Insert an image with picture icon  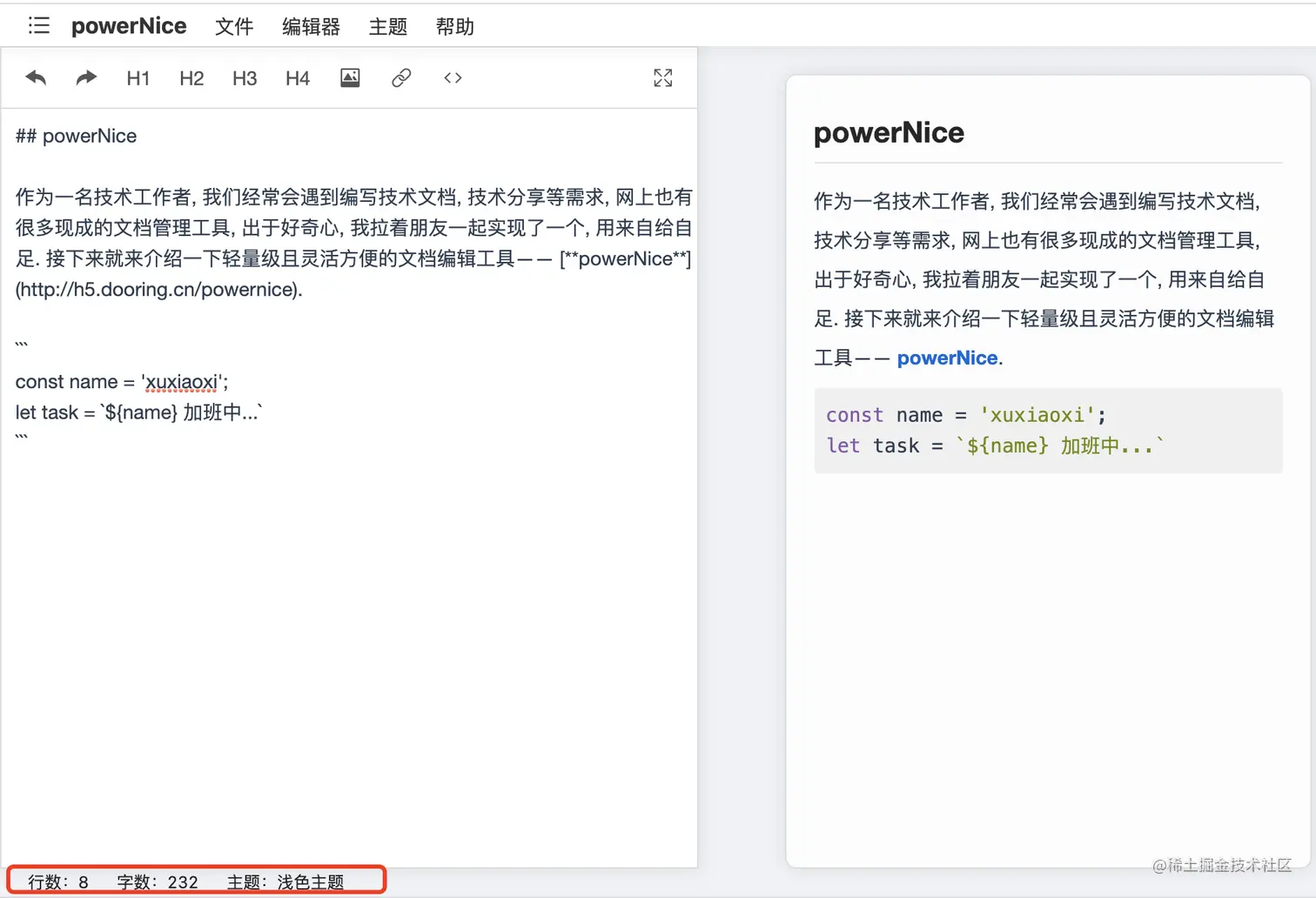[350, 78]
